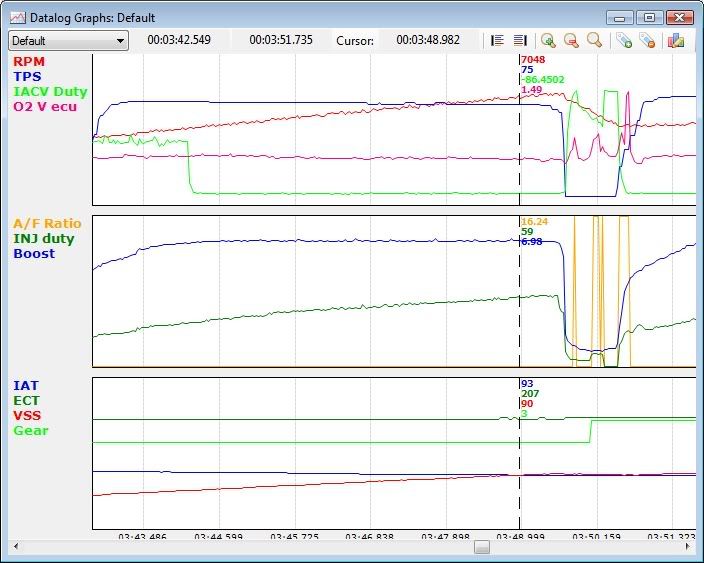Viewport: 704px width, 563px height.
Task: Maximize the Datalog Graphs window
Action: 649,18
